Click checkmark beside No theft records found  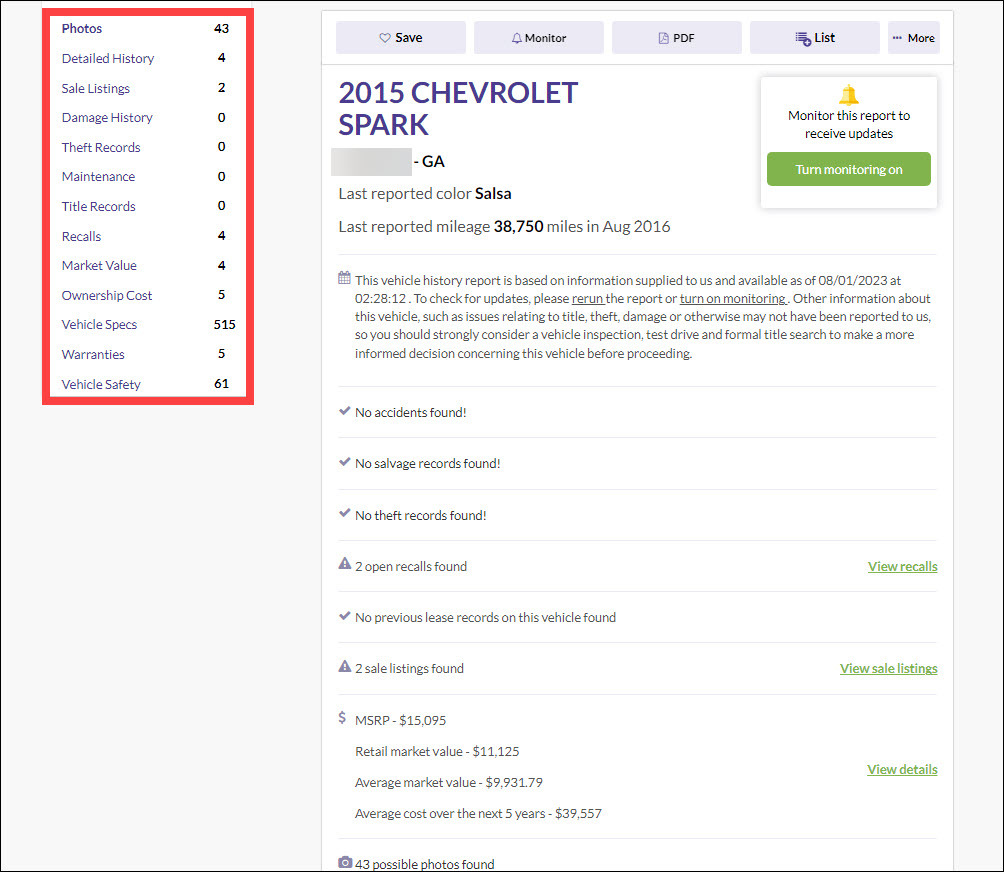[344, 513]
